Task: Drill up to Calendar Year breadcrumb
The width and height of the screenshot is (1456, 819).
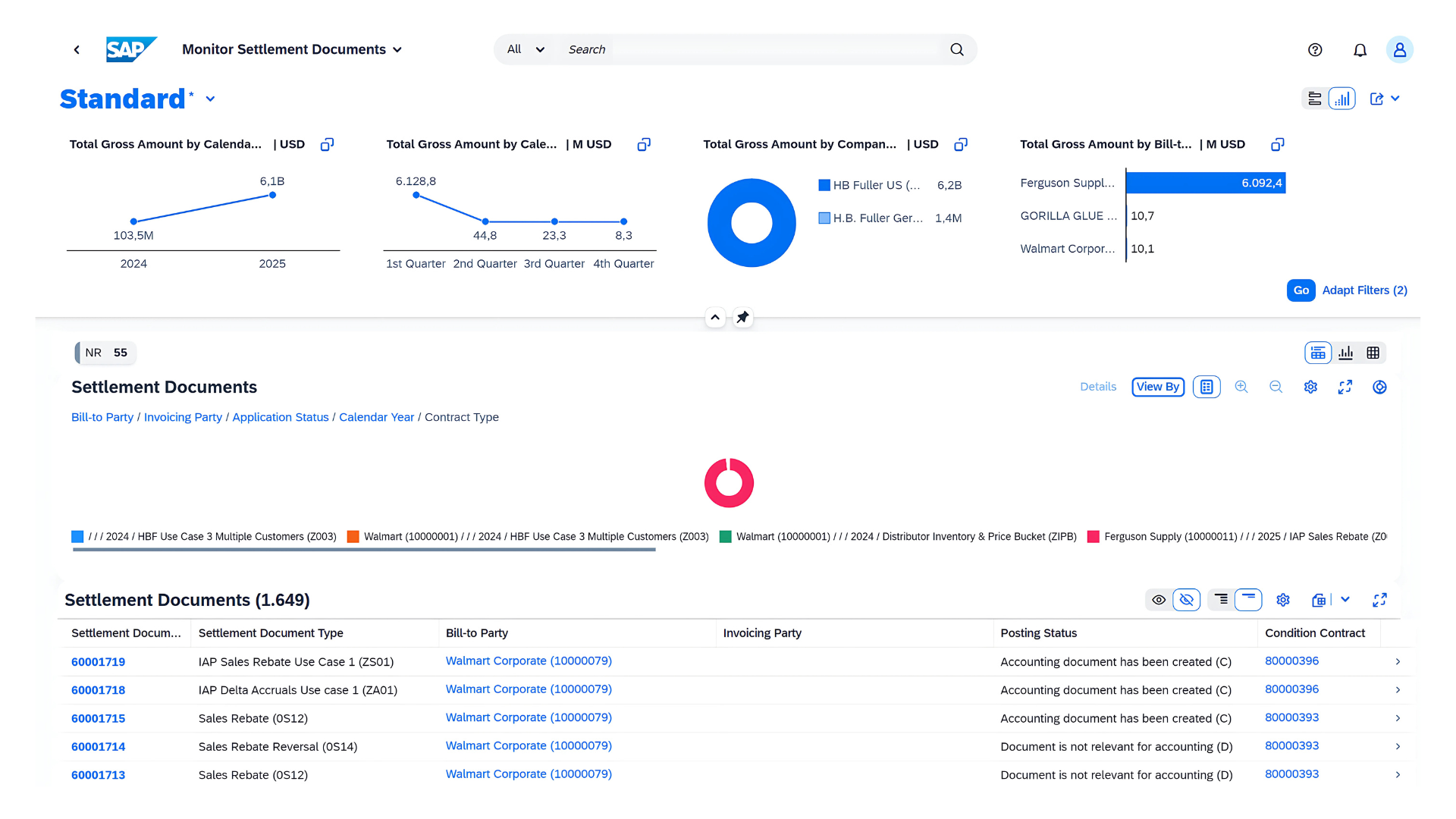Action: click(x=377, y=417)
